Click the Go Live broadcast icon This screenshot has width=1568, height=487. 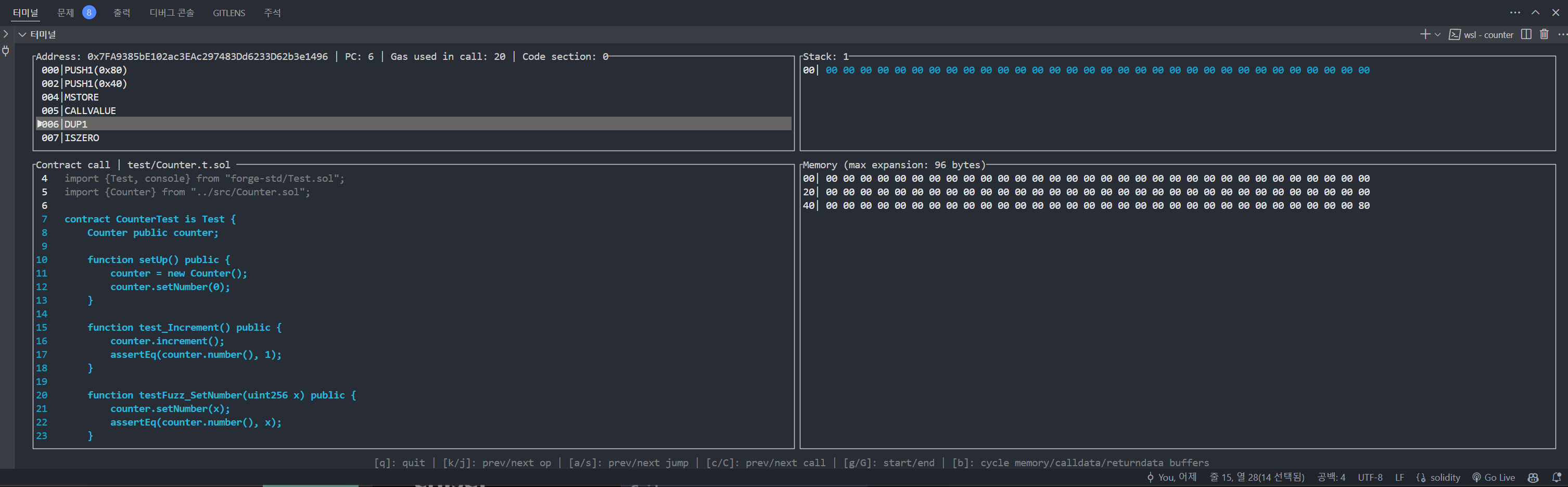(x=1476, y=478)
